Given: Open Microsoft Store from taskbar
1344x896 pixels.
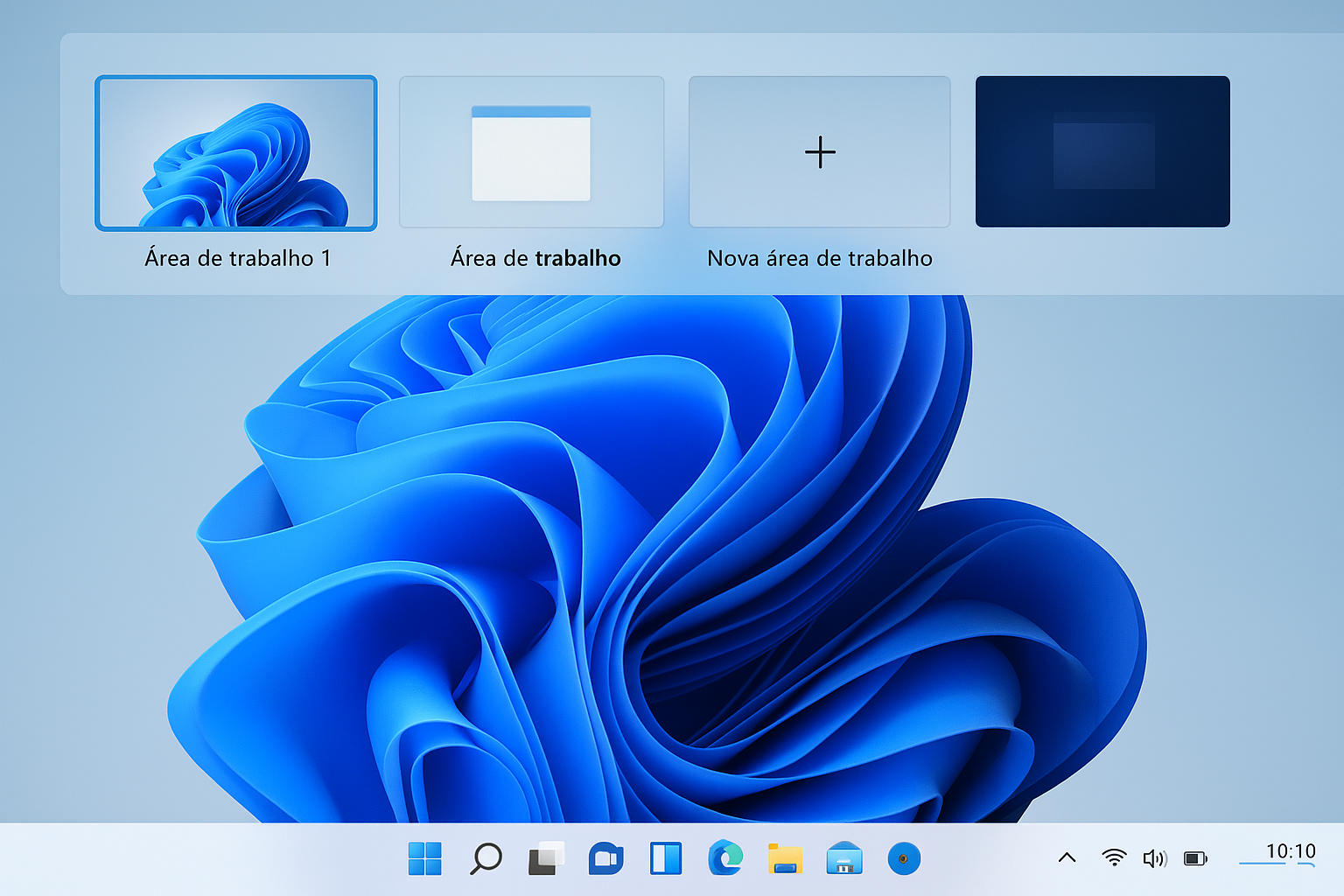Looking at the screenshot, I should point(844,858).
